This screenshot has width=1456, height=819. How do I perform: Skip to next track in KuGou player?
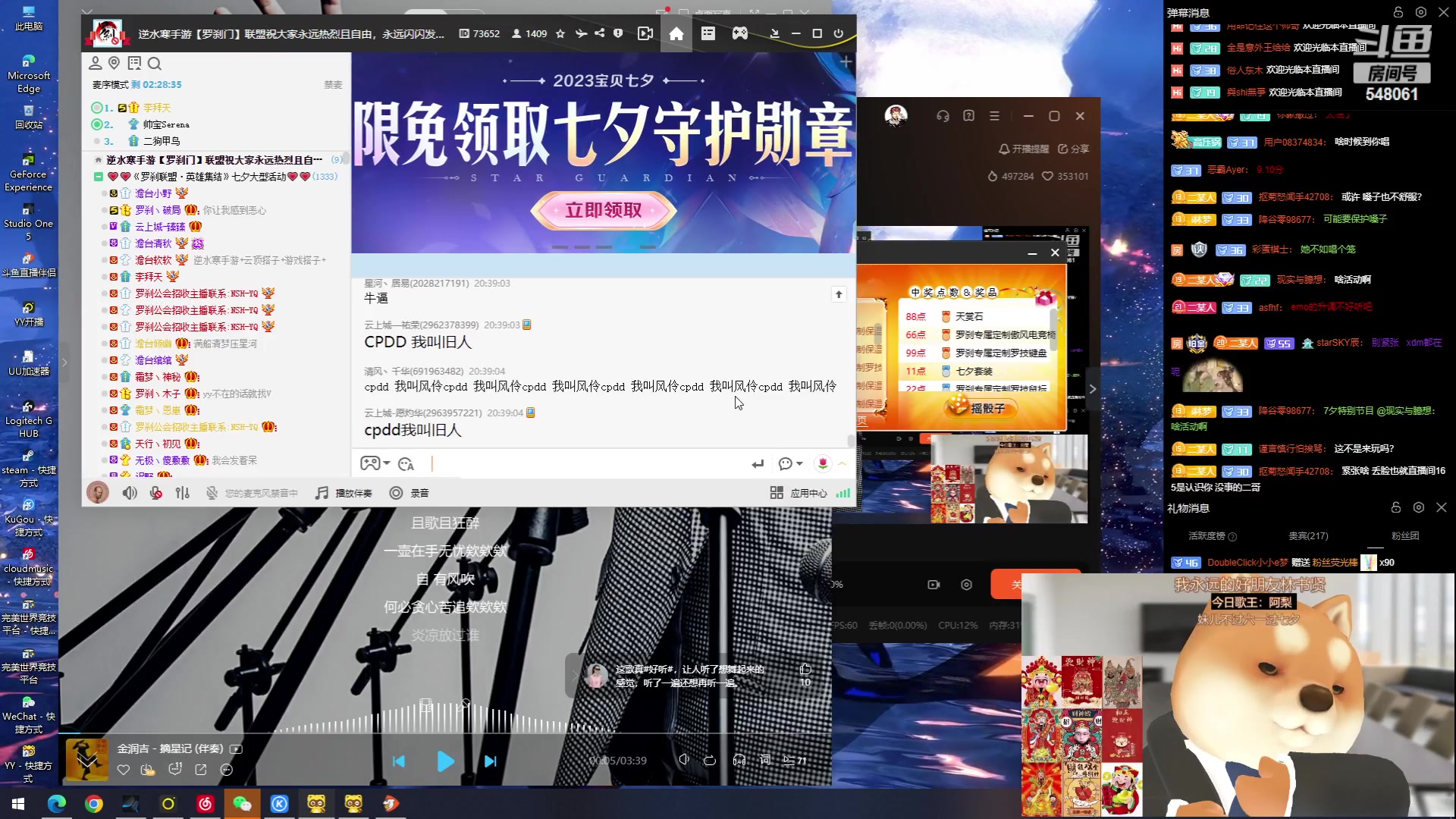tap(491, 761)
